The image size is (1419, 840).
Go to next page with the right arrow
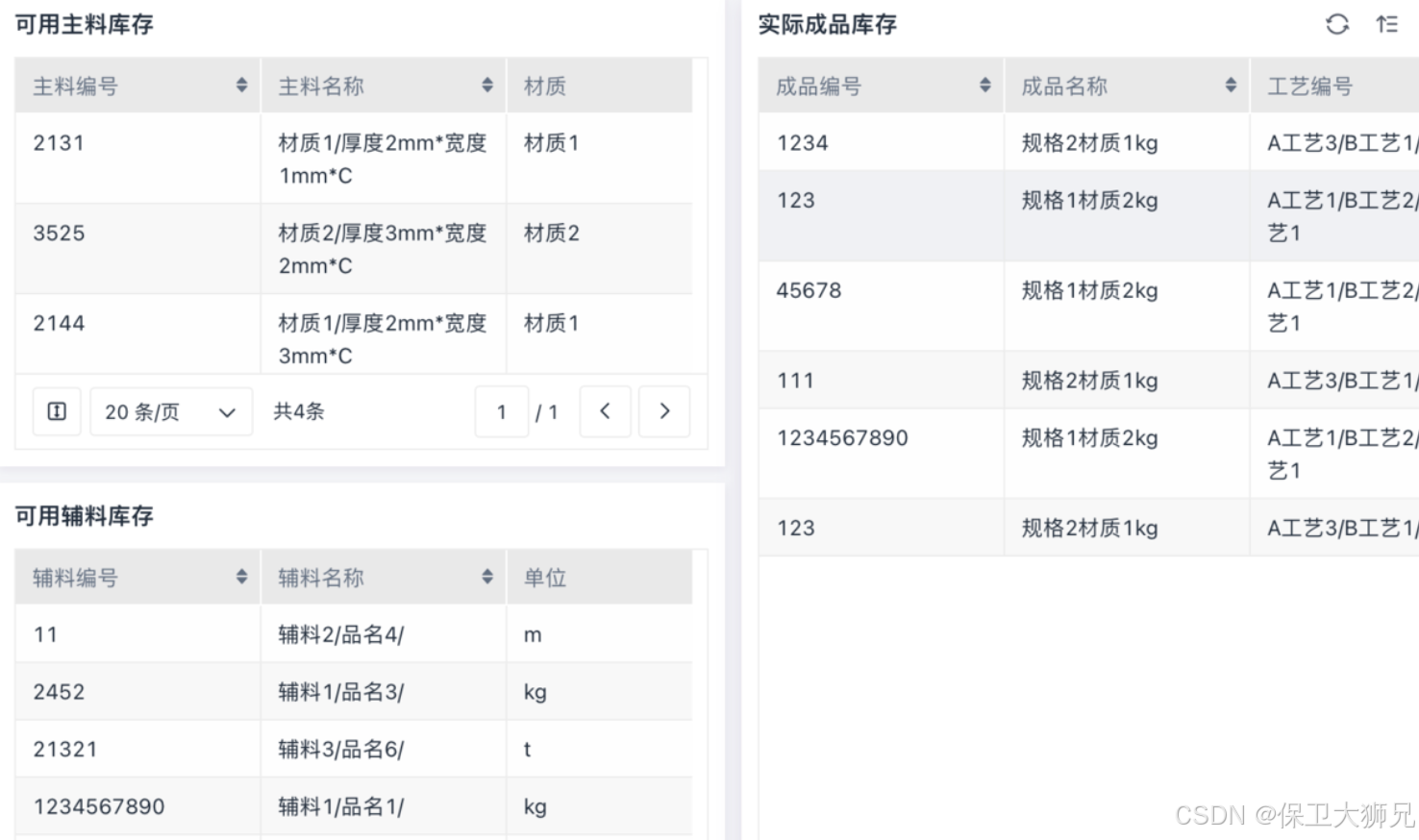click(x=664, y=411)
